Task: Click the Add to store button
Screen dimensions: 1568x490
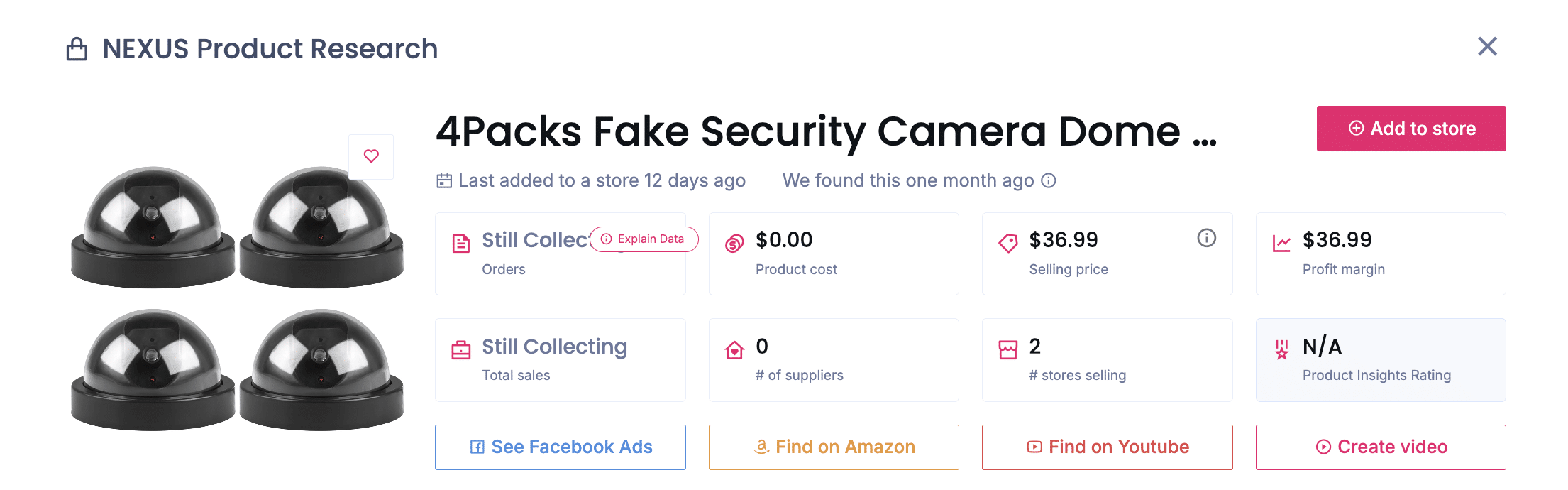Action: pyautogui.click(x=1410, y=129)
